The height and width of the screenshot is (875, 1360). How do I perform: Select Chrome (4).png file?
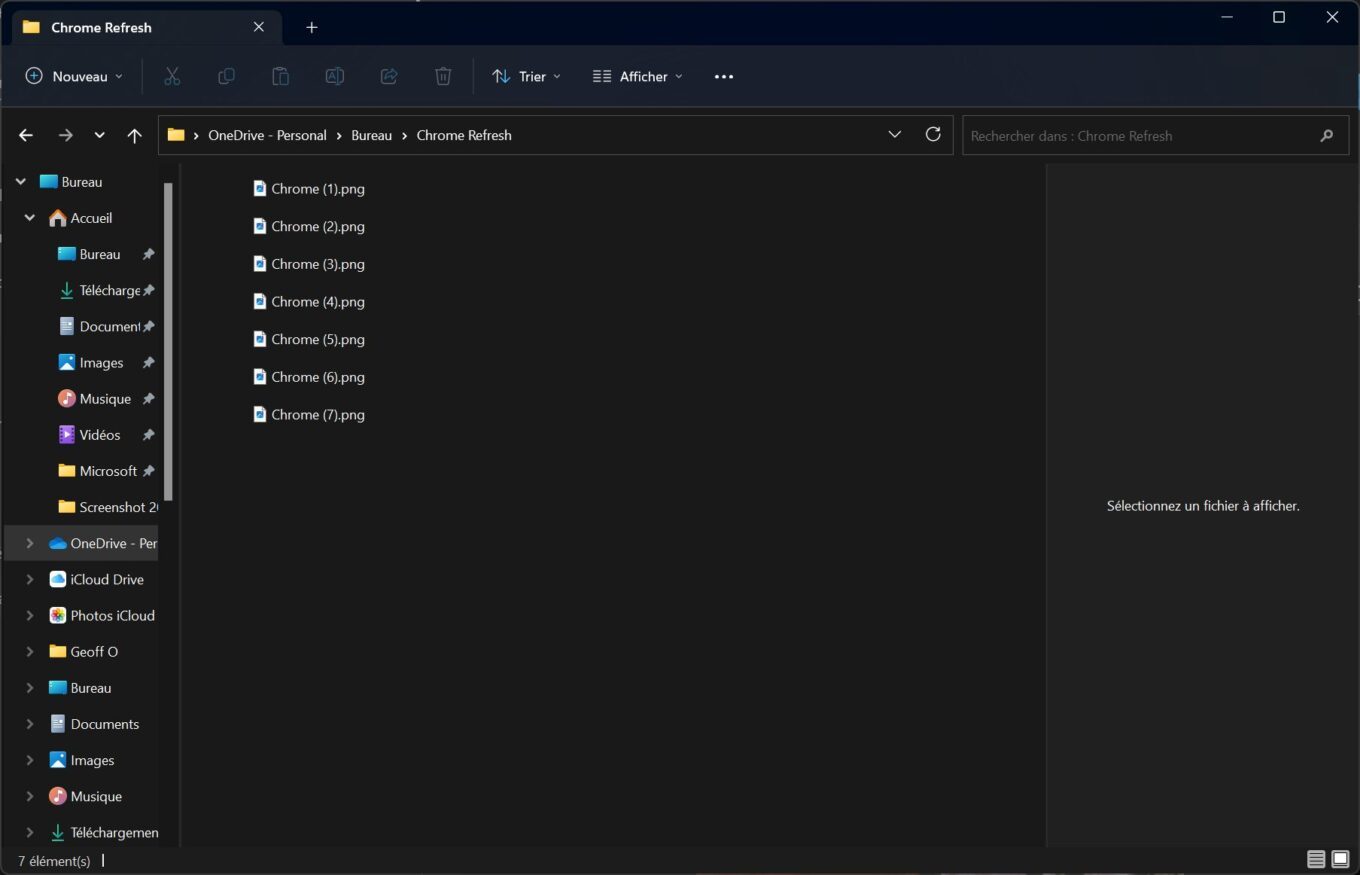(x=309, y=301)
